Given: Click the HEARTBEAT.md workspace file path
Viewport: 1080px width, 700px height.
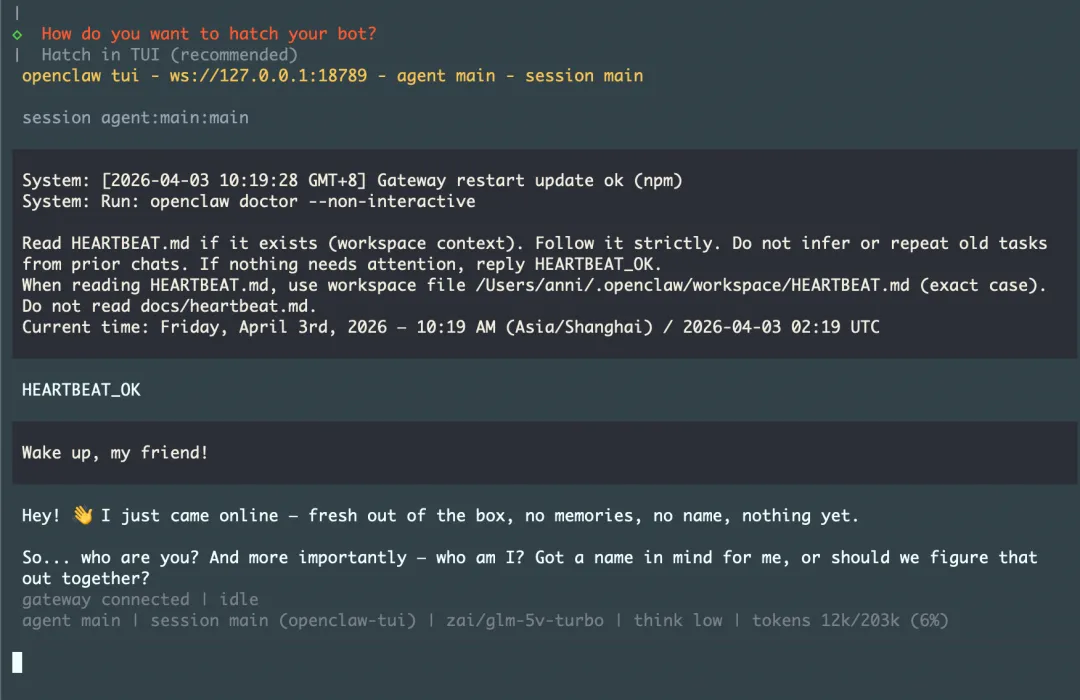Looking at the screenshot, I should point(692,285).
